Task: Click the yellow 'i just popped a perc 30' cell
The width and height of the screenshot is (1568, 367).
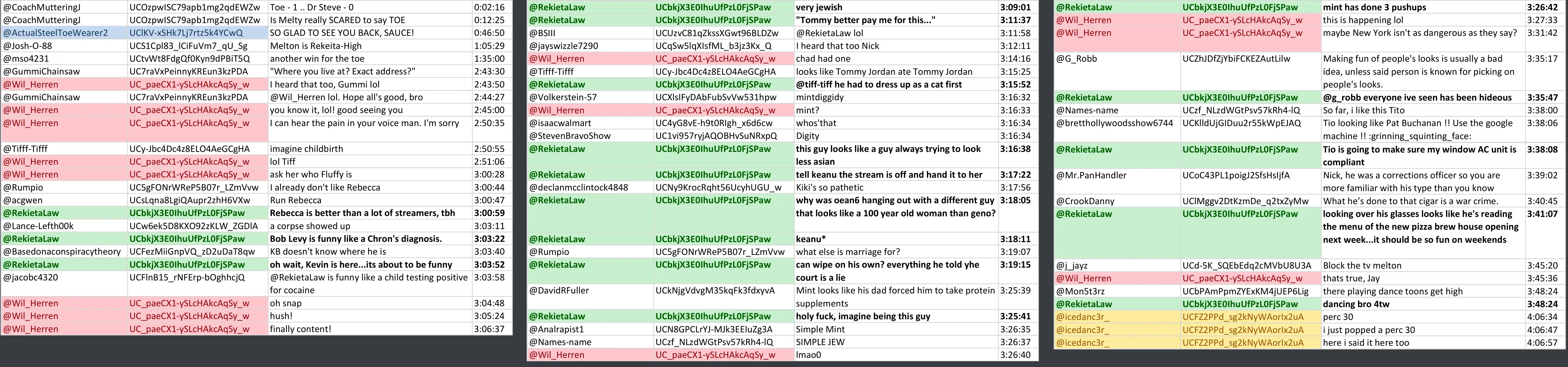Action: click(x=1423, y=330)
